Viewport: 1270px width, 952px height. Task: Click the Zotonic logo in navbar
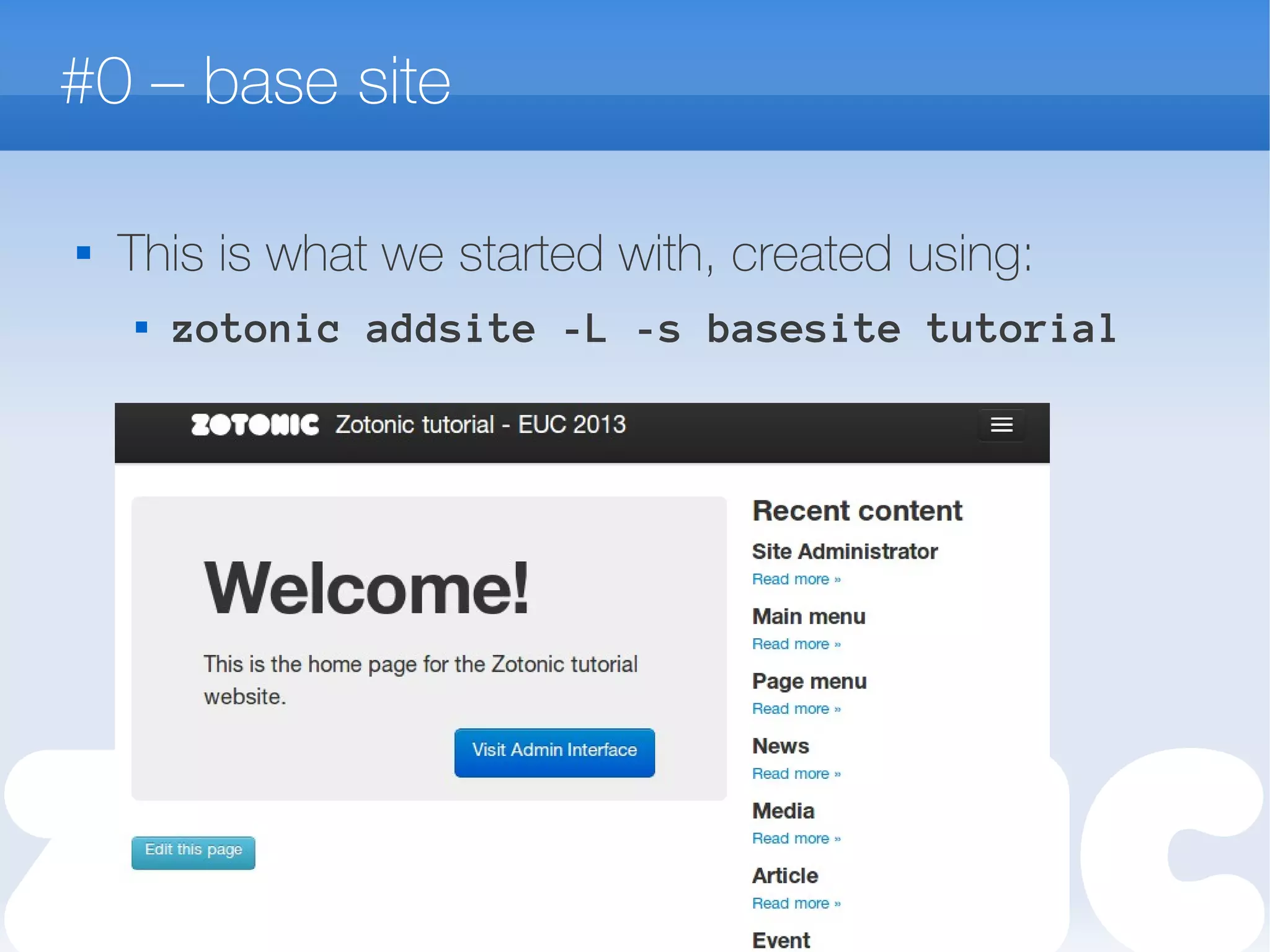[x=255, y=425]
